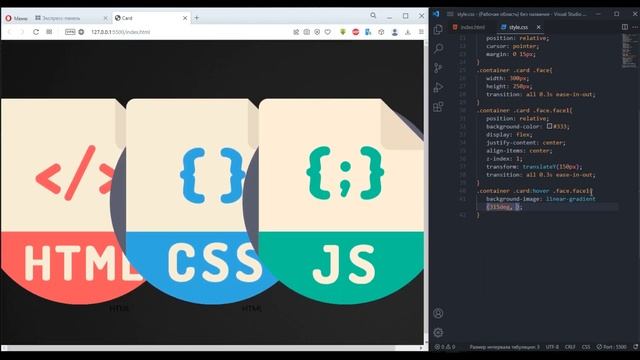Open the Opera profile avatar icon

[395, 32]
